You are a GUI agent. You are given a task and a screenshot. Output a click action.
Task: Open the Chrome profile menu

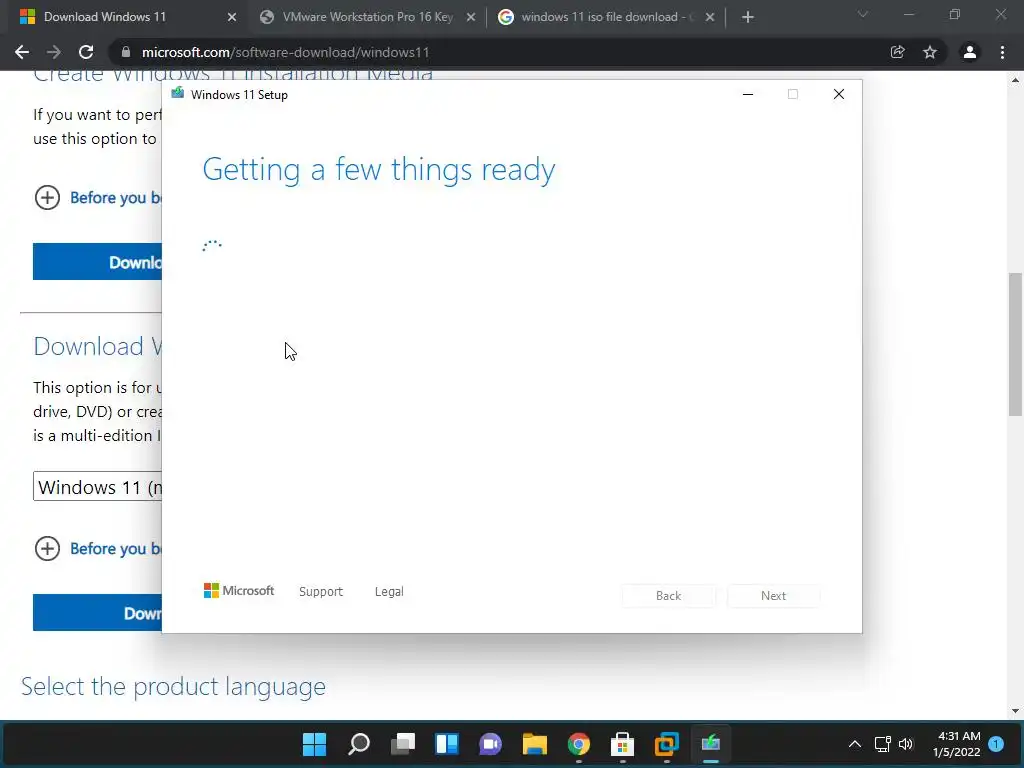coord(970,52)
